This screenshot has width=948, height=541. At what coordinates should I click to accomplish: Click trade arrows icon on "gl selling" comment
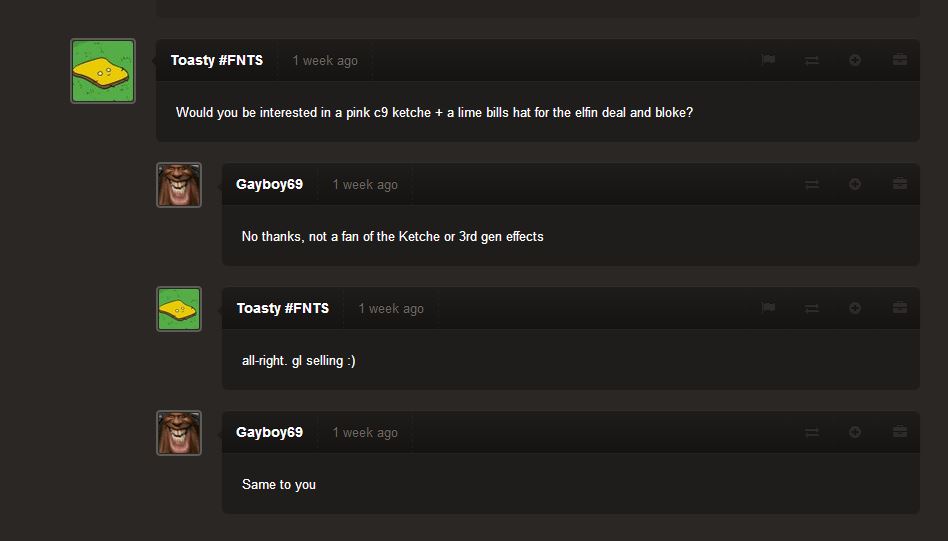(812, 308)
